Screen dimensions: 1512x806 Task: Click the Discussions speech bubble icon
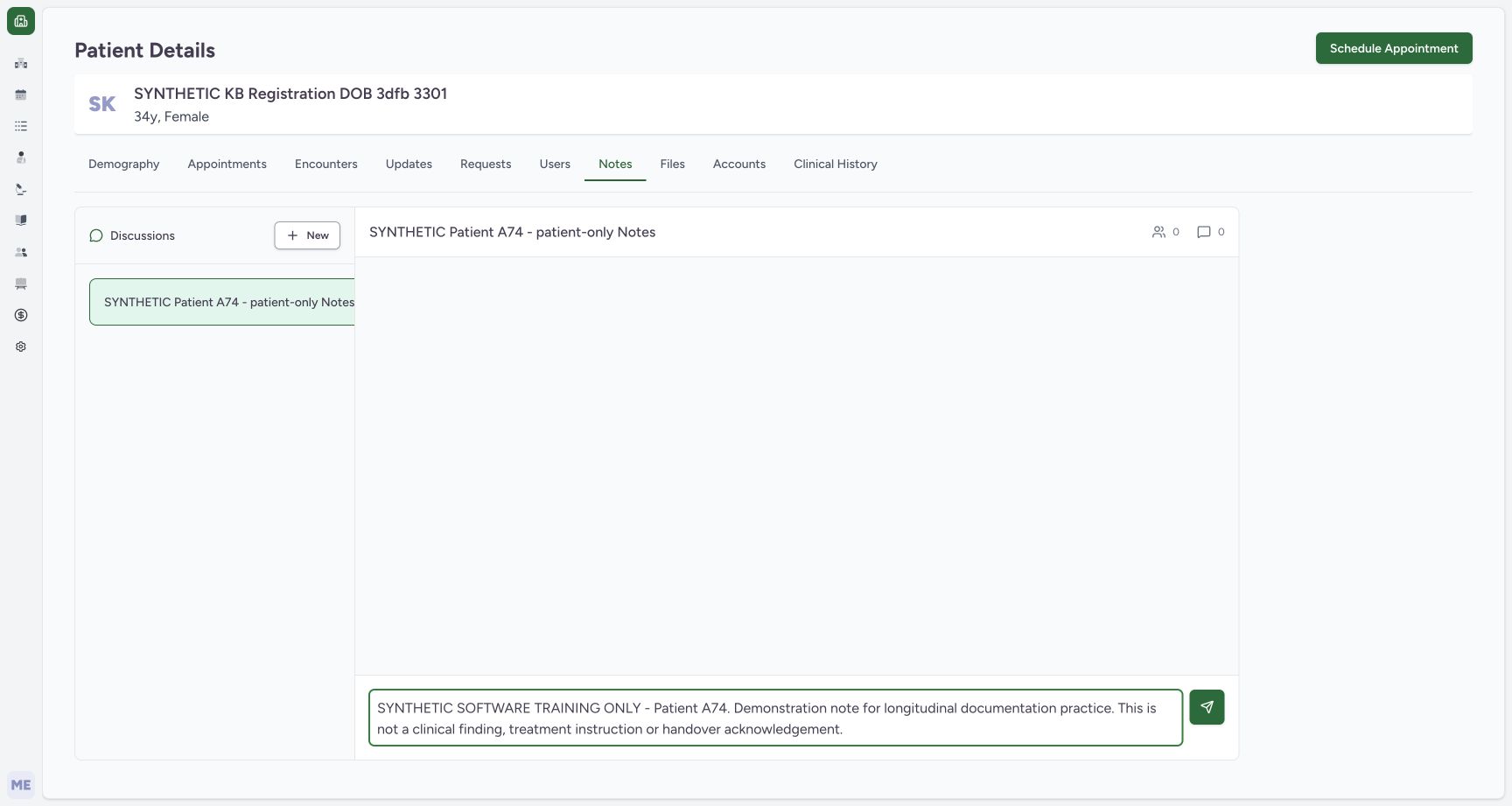tap(96, 235)
